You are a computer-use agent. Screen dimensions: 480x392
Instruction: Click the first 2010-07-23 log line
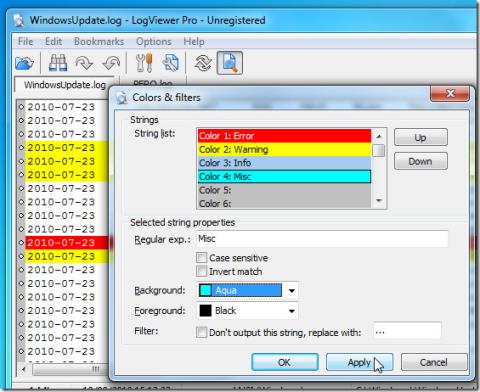[67, 107]
